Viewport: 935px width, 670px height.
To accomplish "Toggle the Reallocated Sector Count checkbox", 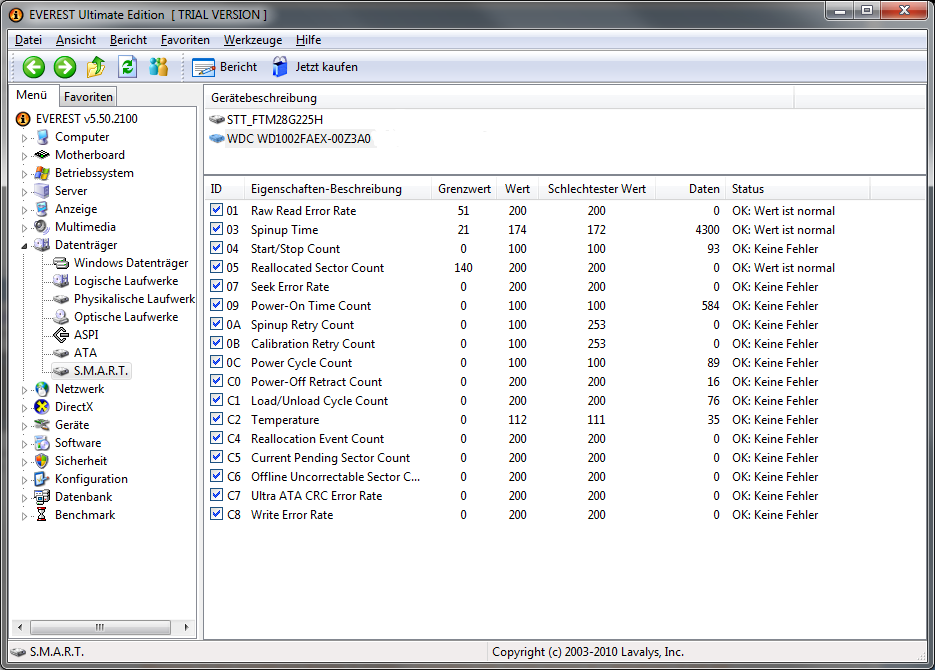I will [x=216, y=267].
